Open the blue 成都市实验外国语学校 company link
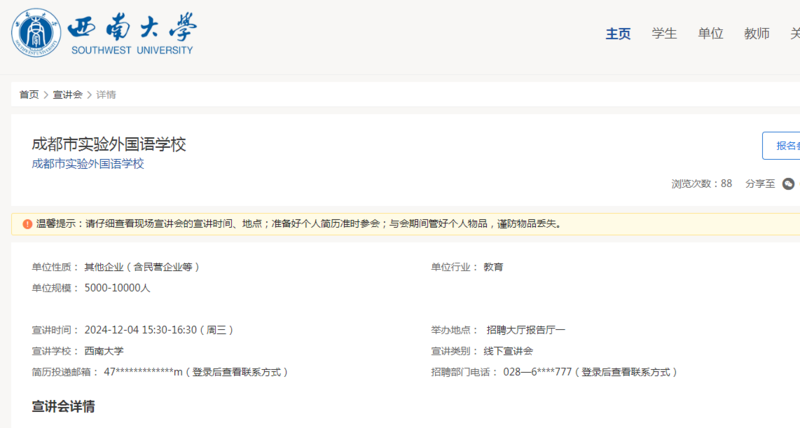Image resolution: width=800 pixels, height=428 pixels. point(88,164)
